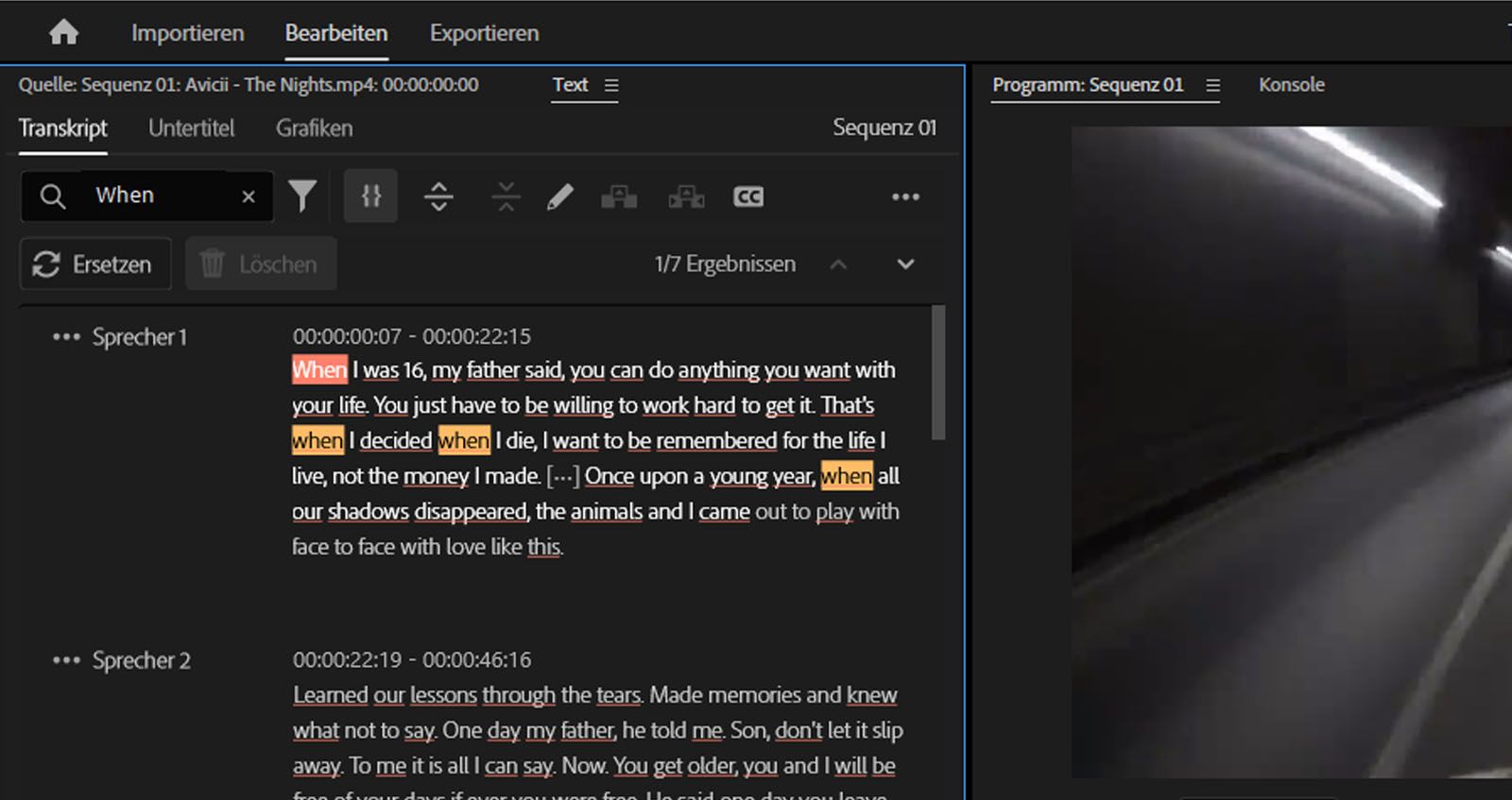The height and width of the screenshot is (800, 1512).
Task: Click the pause marker '[...]' in the transcript
Action: tap(563, 476)
